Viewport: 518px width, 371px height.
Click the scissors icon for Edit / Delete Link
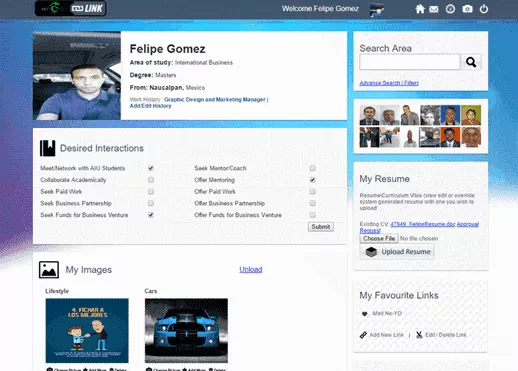[419, 335]
